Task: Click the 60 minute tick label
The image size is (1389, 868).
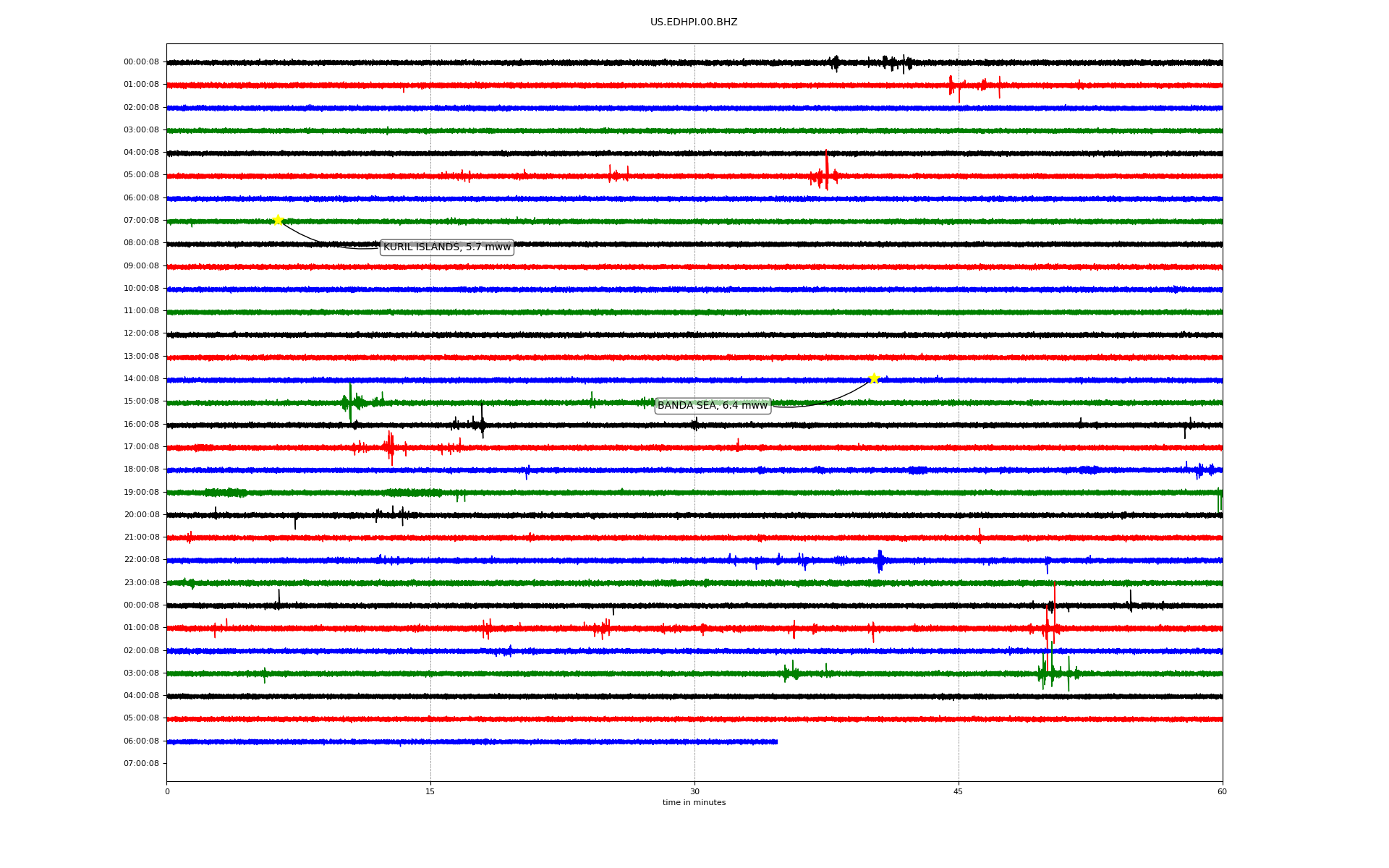Action: [1221, 791]
